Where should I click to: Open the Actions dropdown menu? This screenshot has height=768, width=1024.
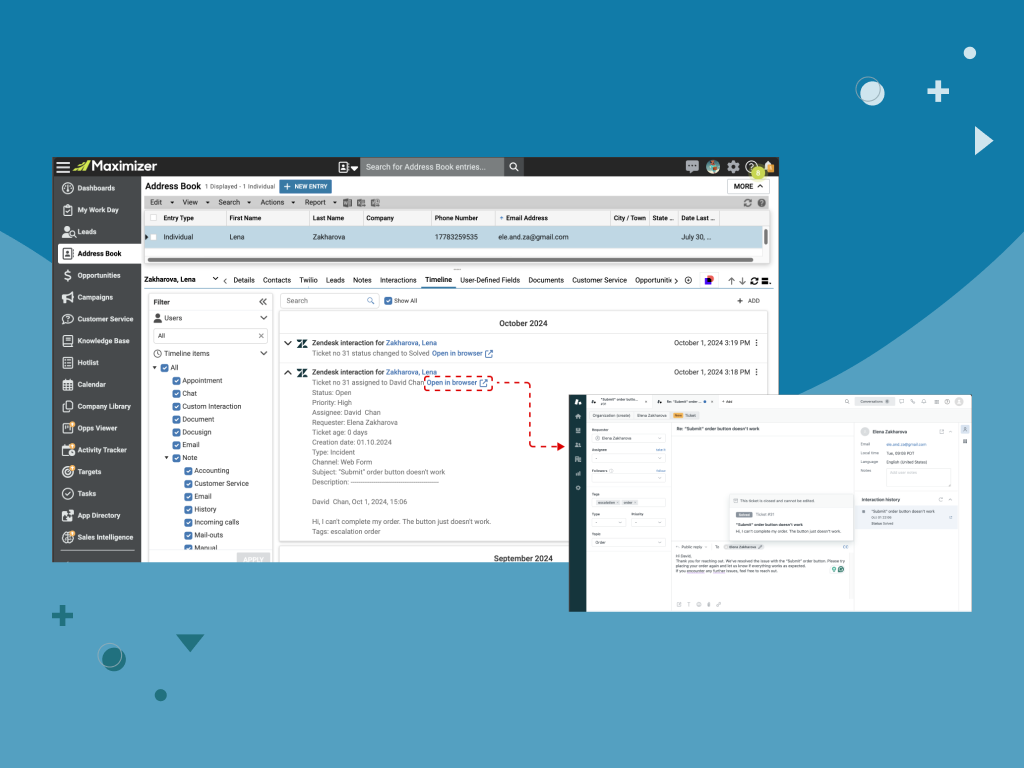pos(278,202)
